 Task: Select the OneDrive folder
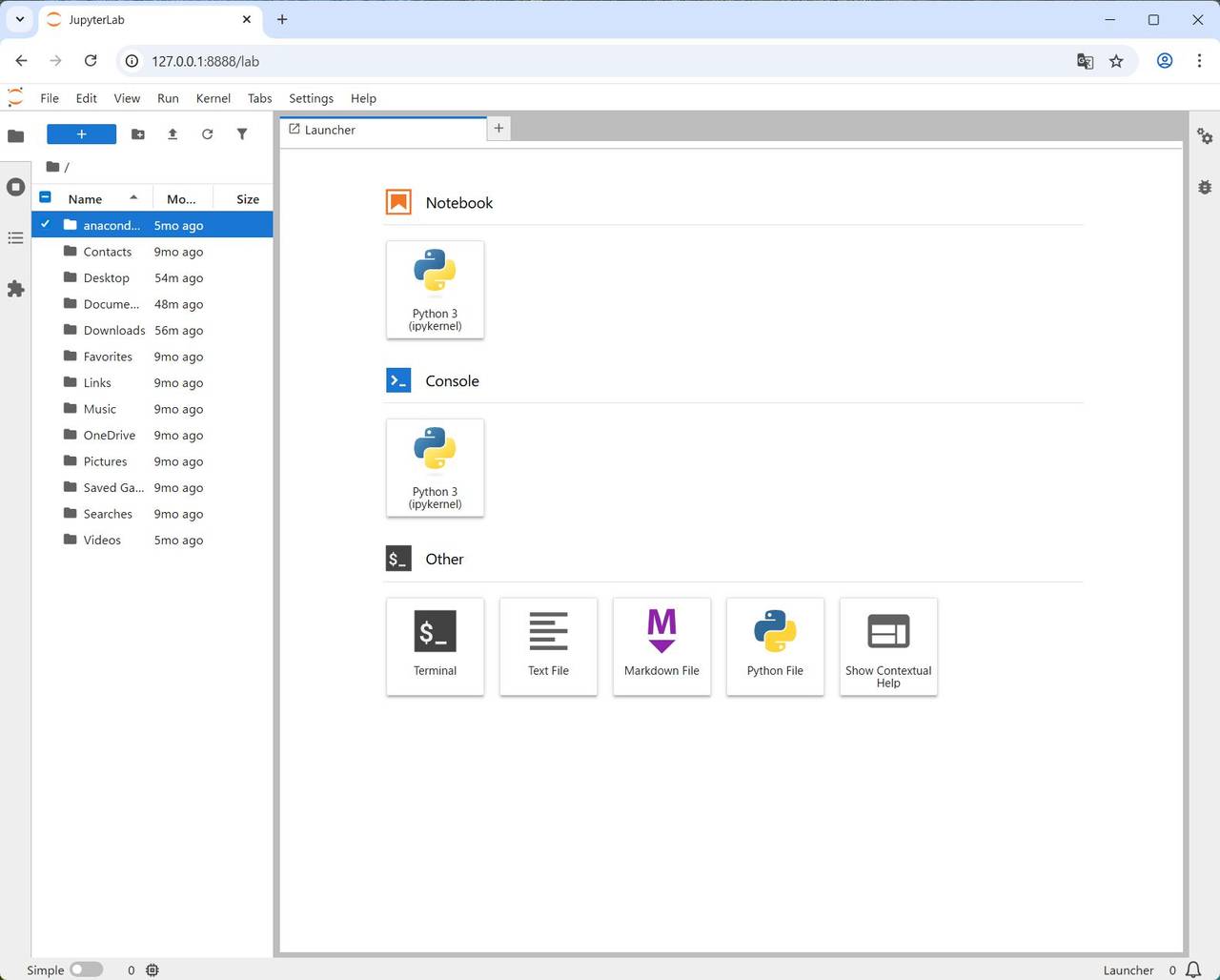pyautogui.click(x=152, y=435)
